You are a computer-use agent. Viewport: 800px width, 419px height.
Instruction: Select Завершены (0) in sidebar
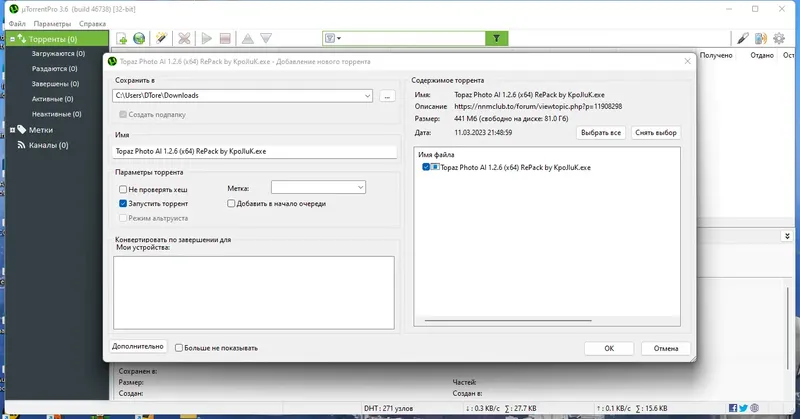[56, 84]
